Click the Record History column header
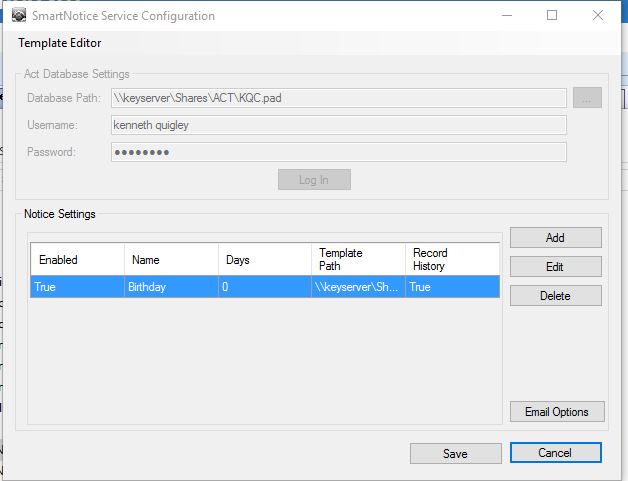The width and height of the screenshot is (628, 481). click(453, 260)
